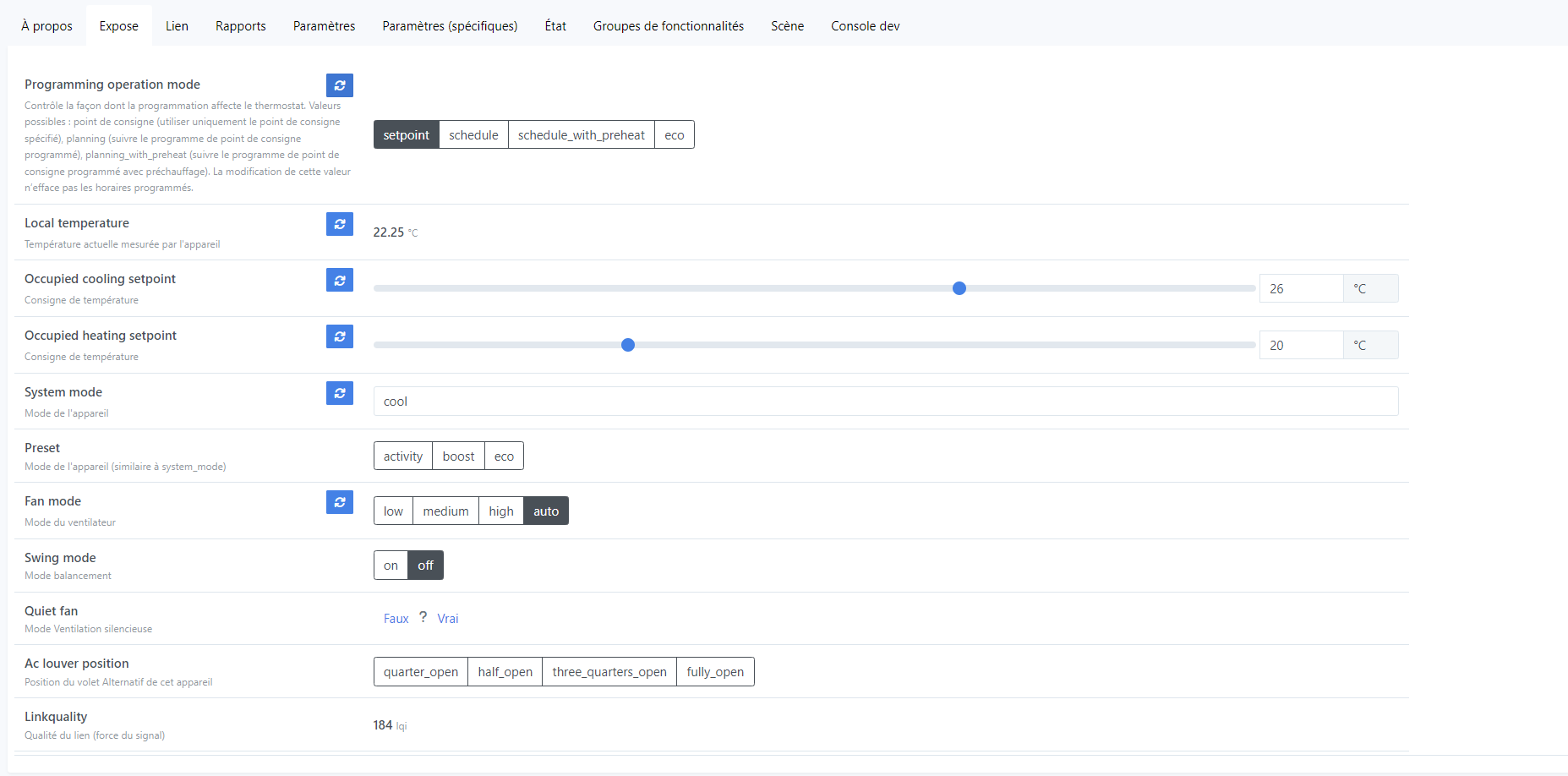Open the System mode dropdown showing cool
The height and width of the screenshot is (776, 1568).
tap(885, 402)
